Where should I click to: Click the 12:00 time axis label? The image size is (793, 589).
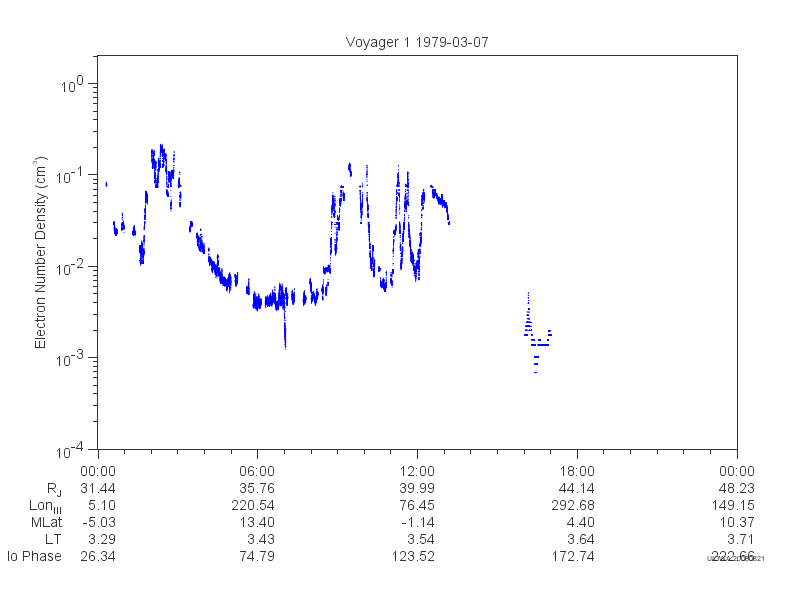tap(417, 471)
